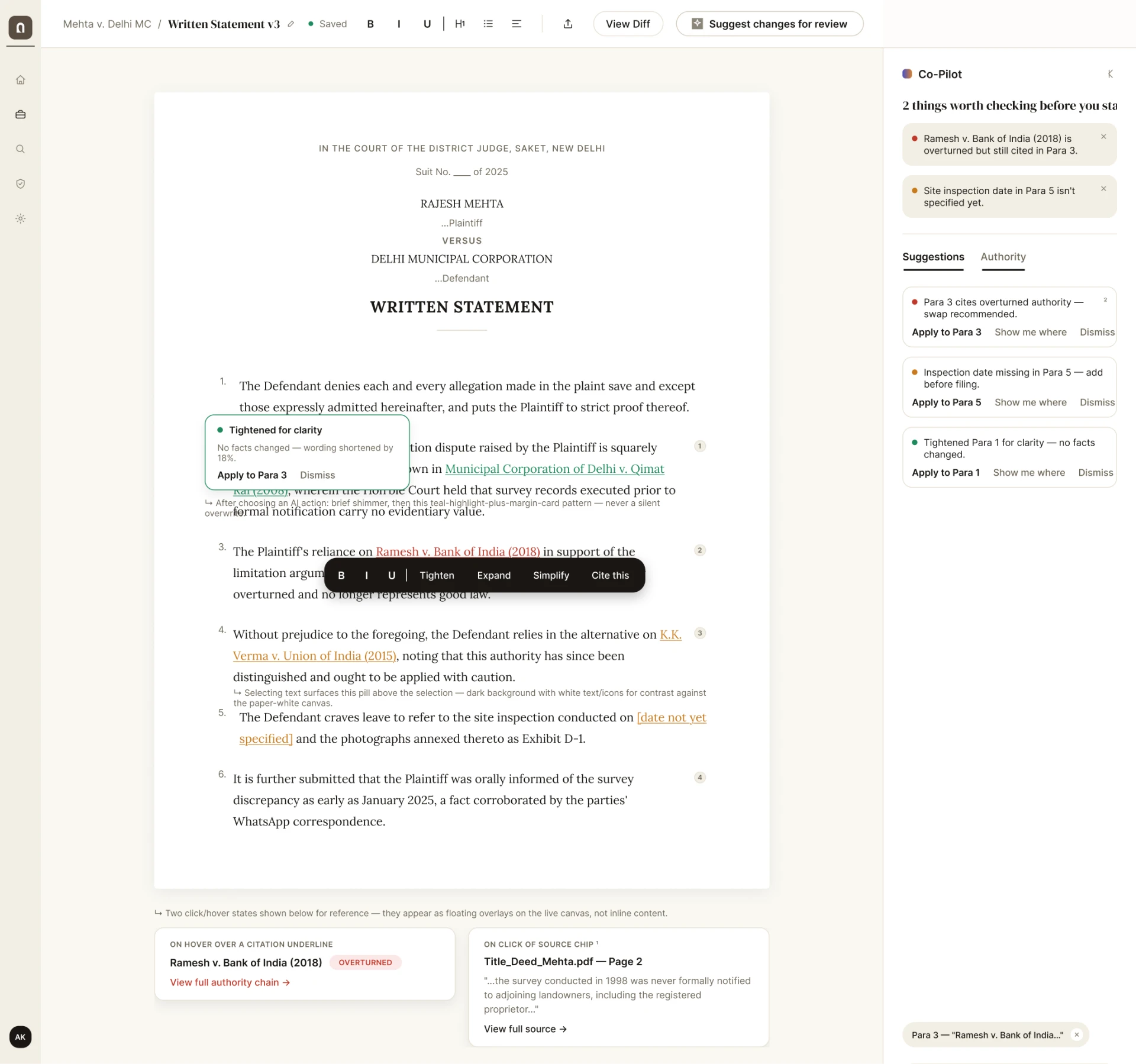Click Tighten in the floating toolbar
1136x1064 pixels.
[437, 575]
